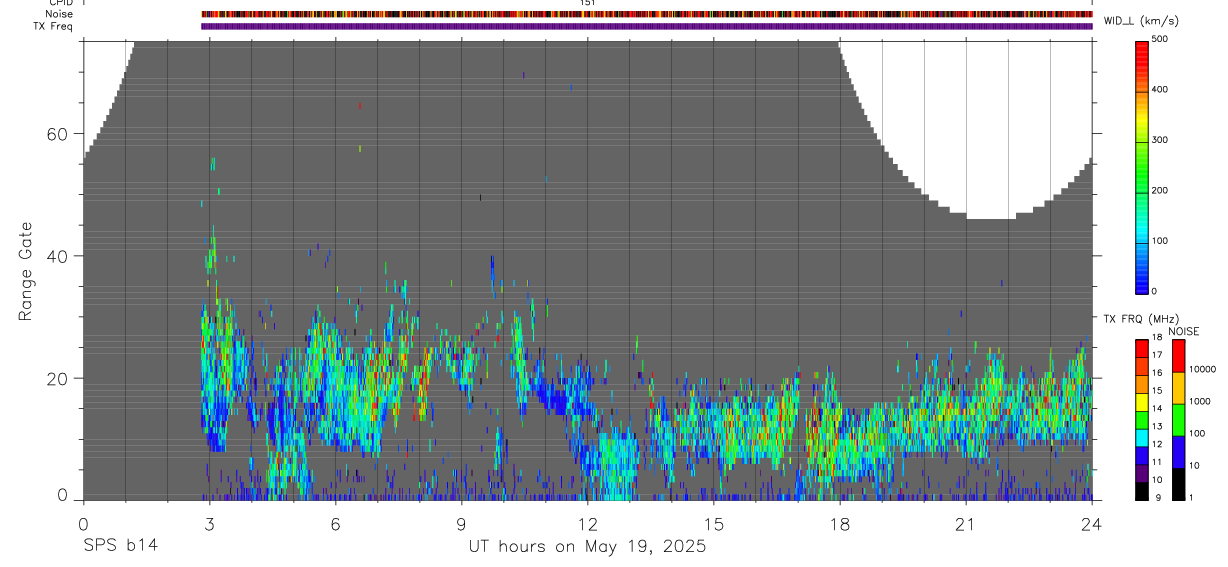This screenshot has width=1228, height=567.
Task: Click the 'WID⊥ (km/s)' color bar title
Action: pyautogui.click(x=1140, y=21)
